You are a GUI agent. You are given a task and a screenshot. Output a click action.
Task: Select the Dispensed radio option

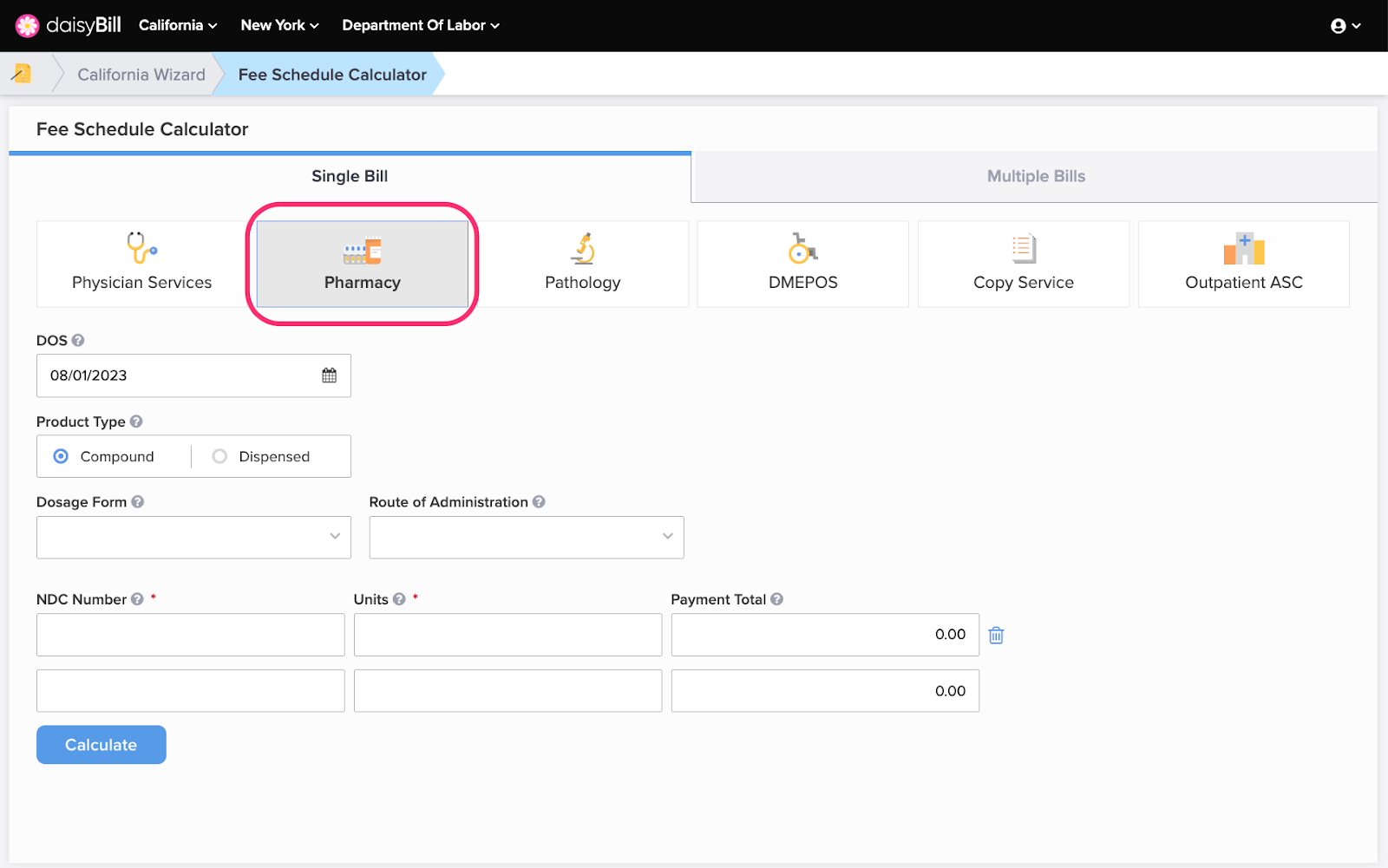click(219, 456)
